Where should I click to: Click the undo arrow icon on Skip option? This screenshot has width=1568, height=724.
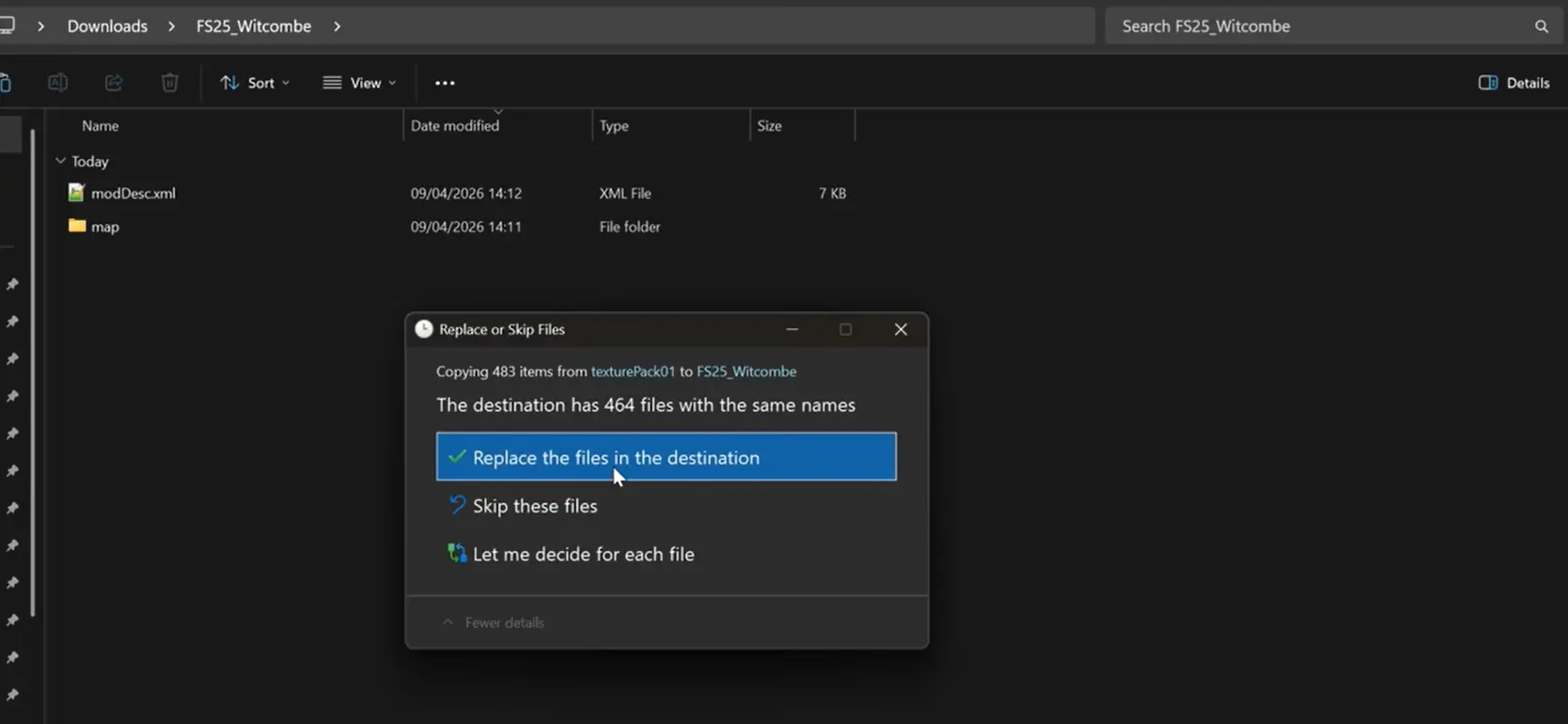[x=457, y=505]
